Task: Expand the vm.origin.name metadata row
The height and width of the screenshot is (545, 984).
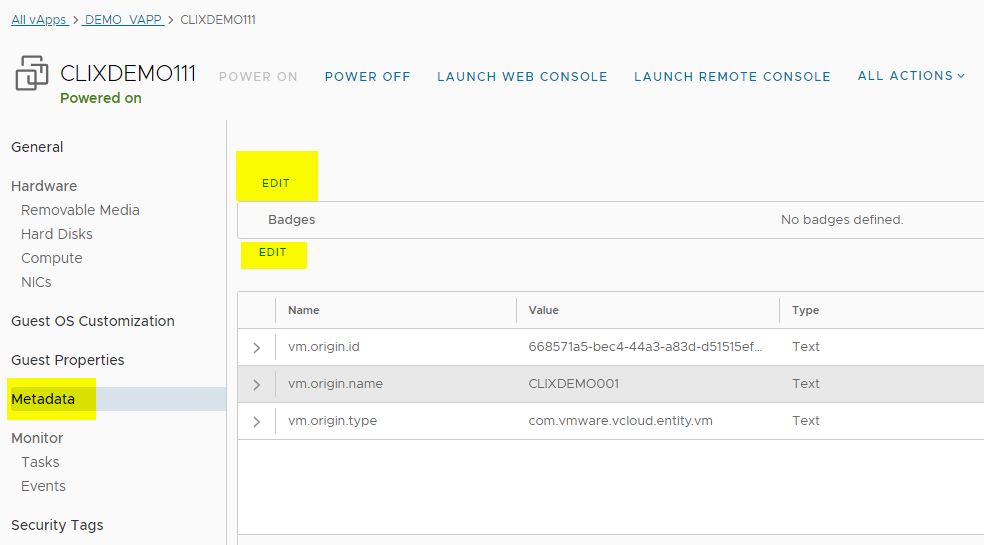Action: tap(257, 385)
